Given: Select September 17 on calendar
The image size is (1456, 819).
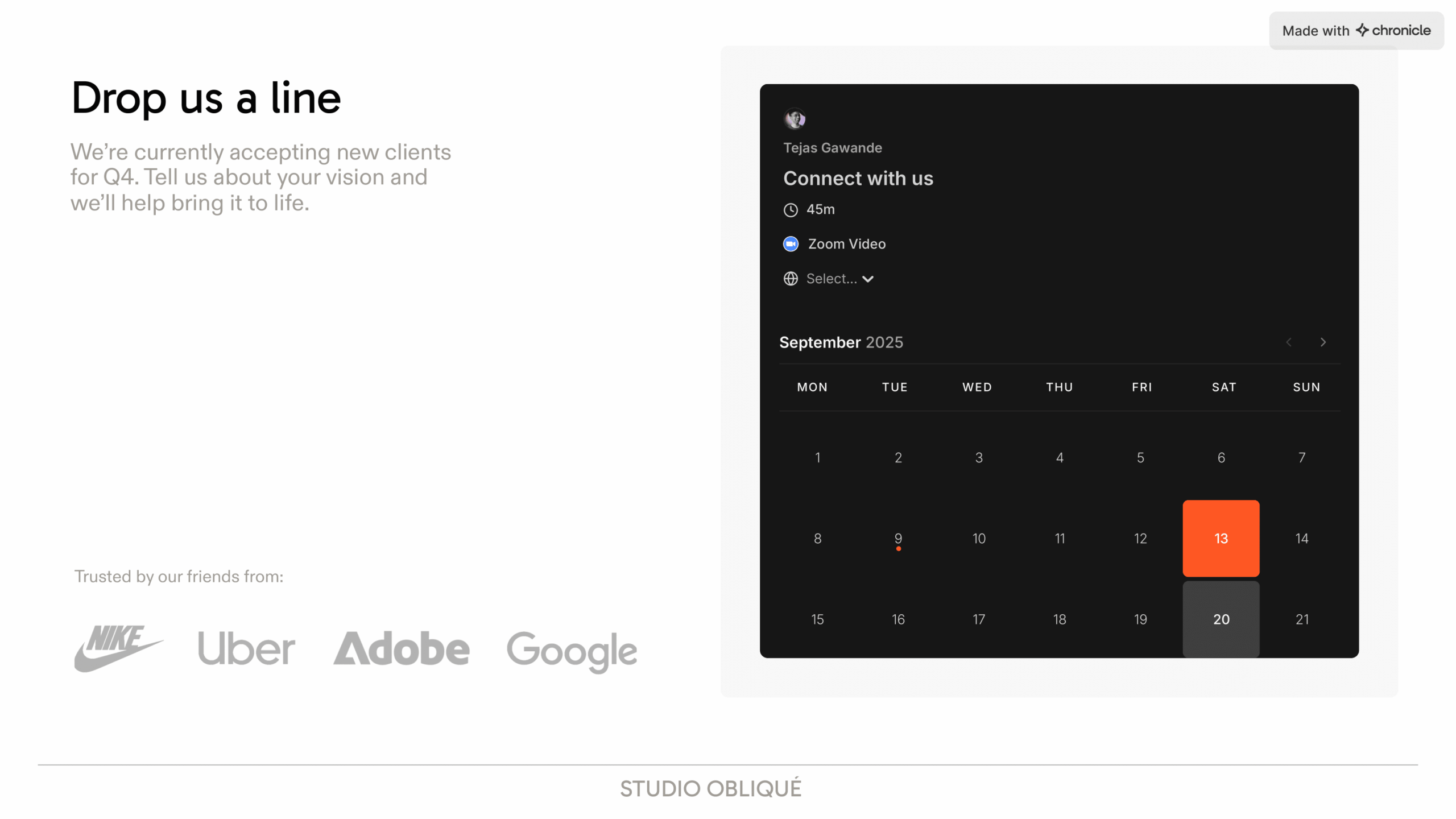Looking at the screenshot, I should [979, 619].
